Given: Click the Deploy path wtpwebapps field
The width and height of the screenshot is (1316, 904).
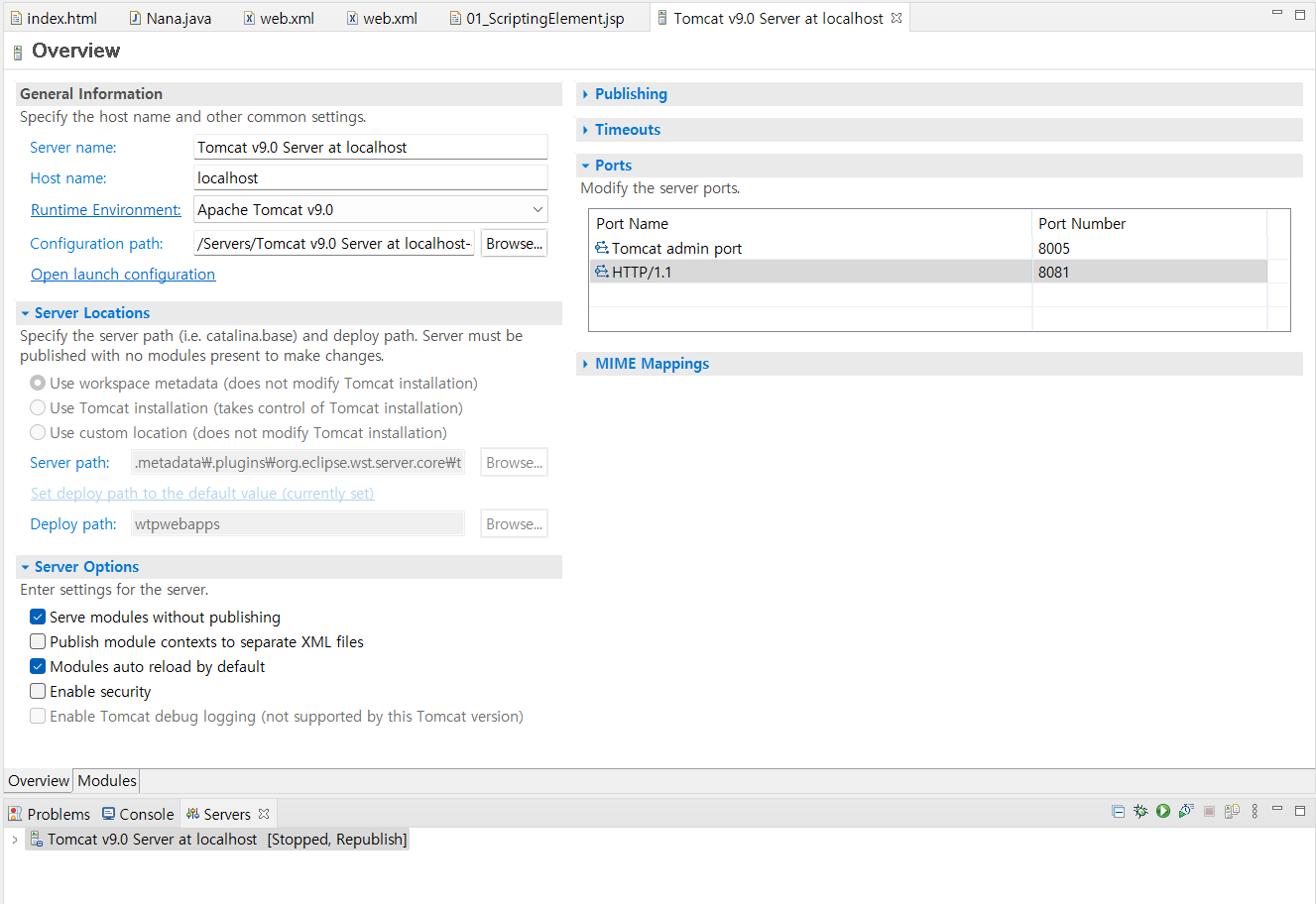Looking at the screenshot, I should coord(298,523).
